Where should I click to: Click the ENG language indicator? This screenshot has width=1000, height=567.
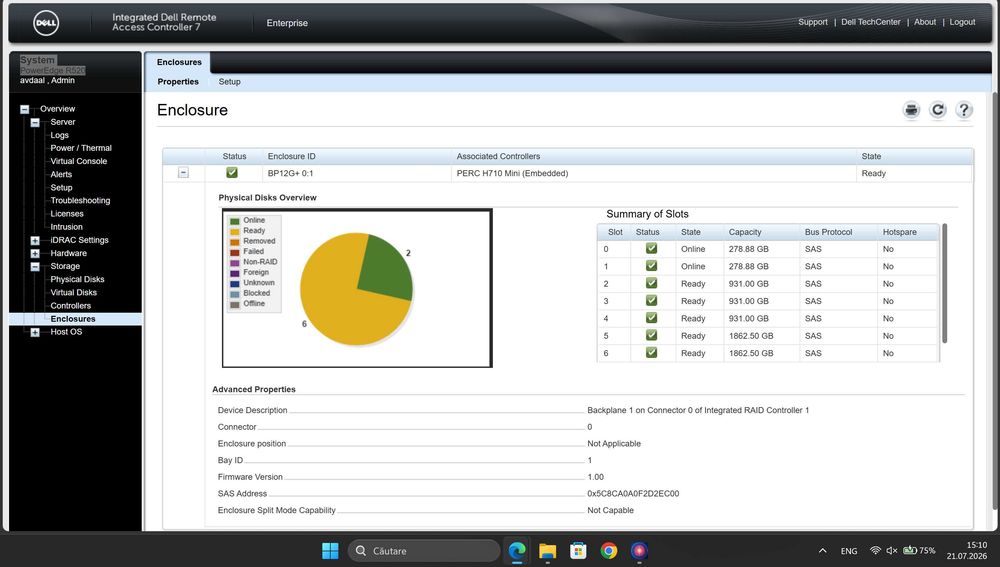[849, 551]
